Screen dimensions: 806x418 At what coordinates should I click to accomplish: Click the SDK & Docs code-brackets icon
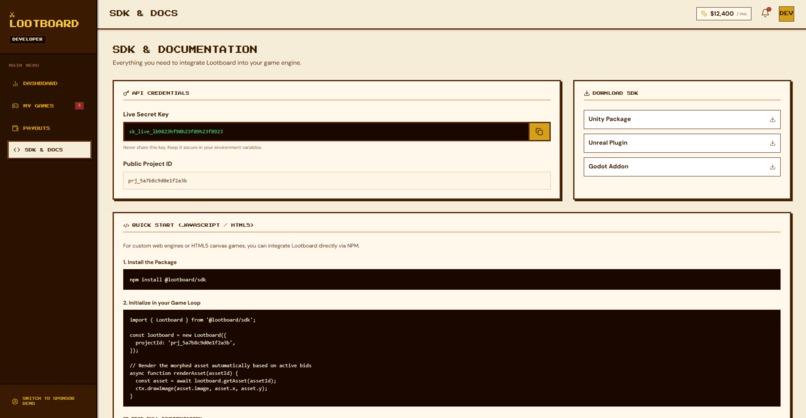[17, 150]
